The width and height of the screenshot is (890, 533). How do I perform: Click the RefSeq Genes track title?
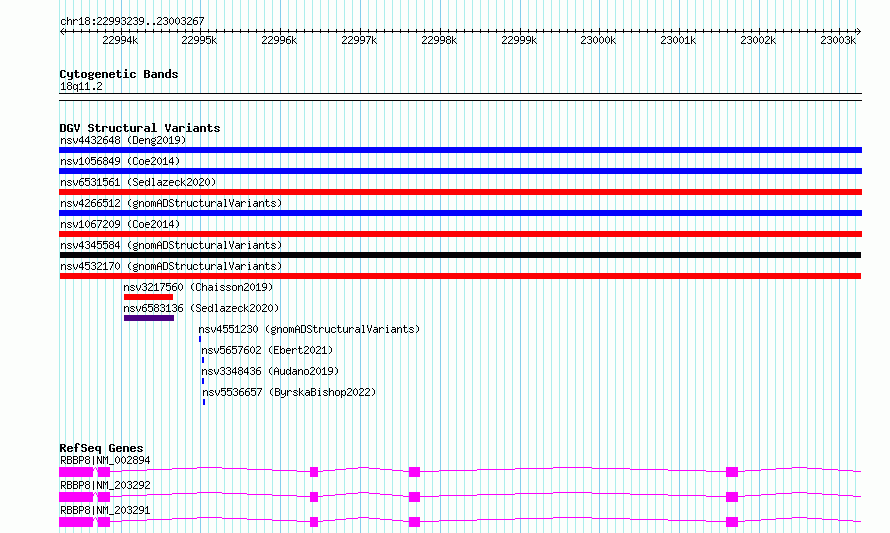[102, 448]
